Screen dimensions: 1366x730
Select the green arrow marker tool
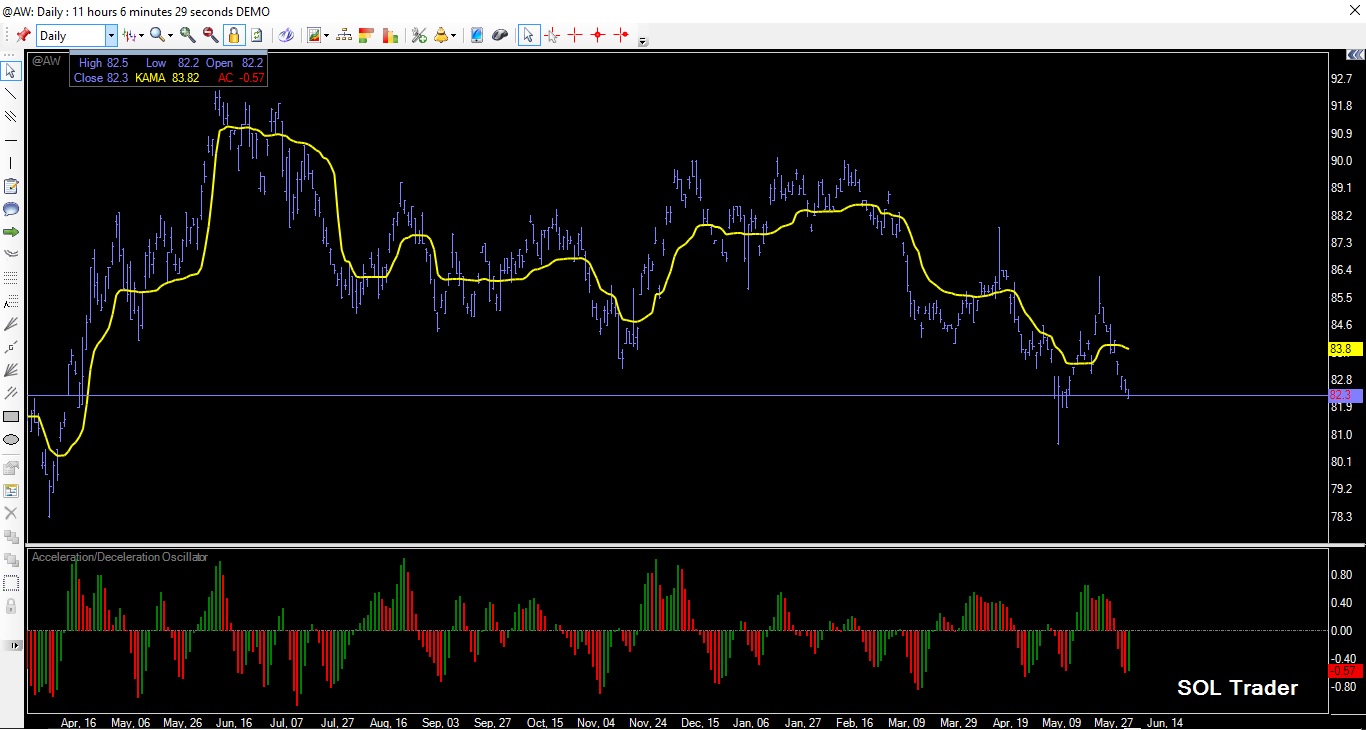(x=11, y=232)
